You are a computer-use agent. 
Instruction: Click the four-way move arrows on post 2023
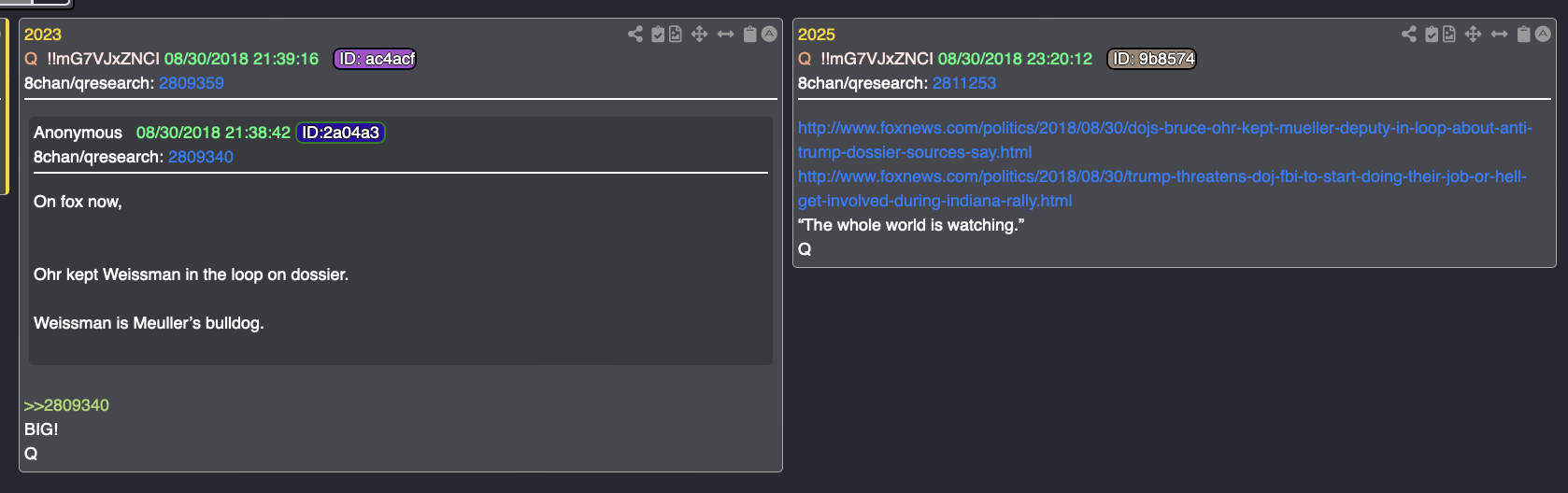(x=699, y=35)
